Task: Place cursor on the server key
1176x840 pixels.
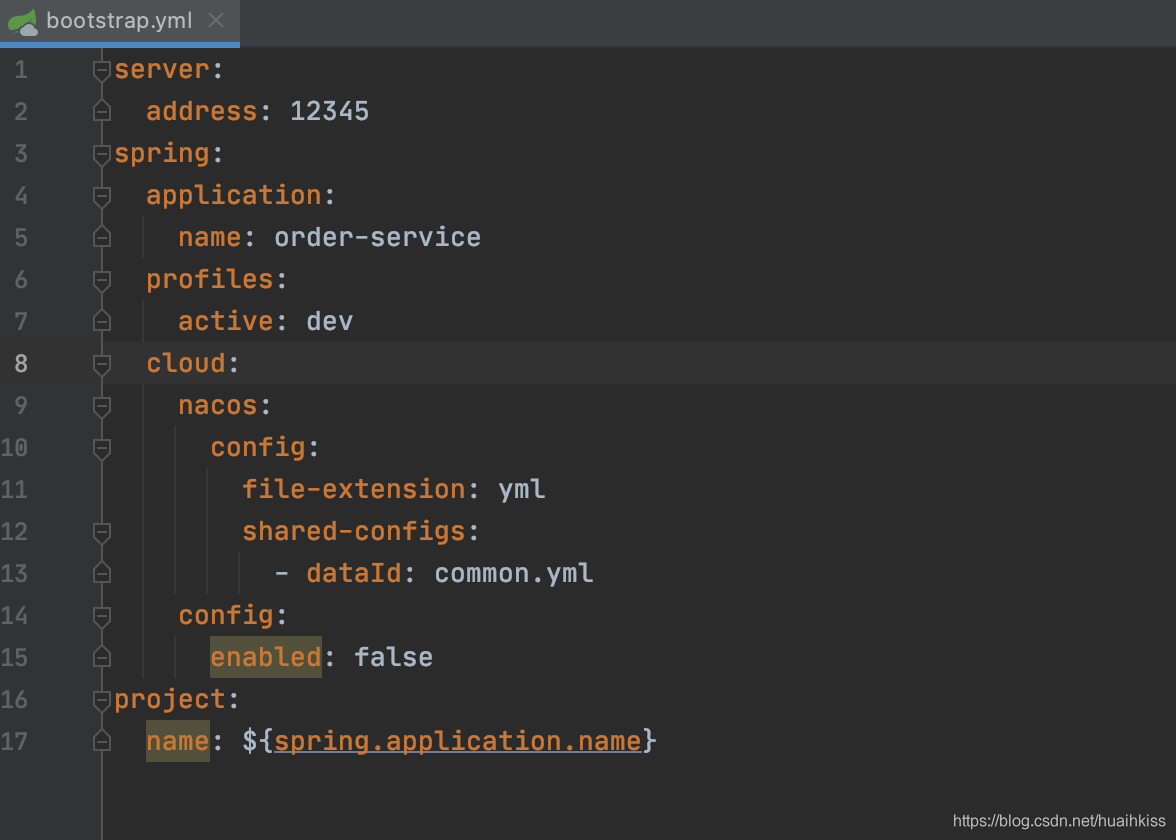Action: pos(162,70)
